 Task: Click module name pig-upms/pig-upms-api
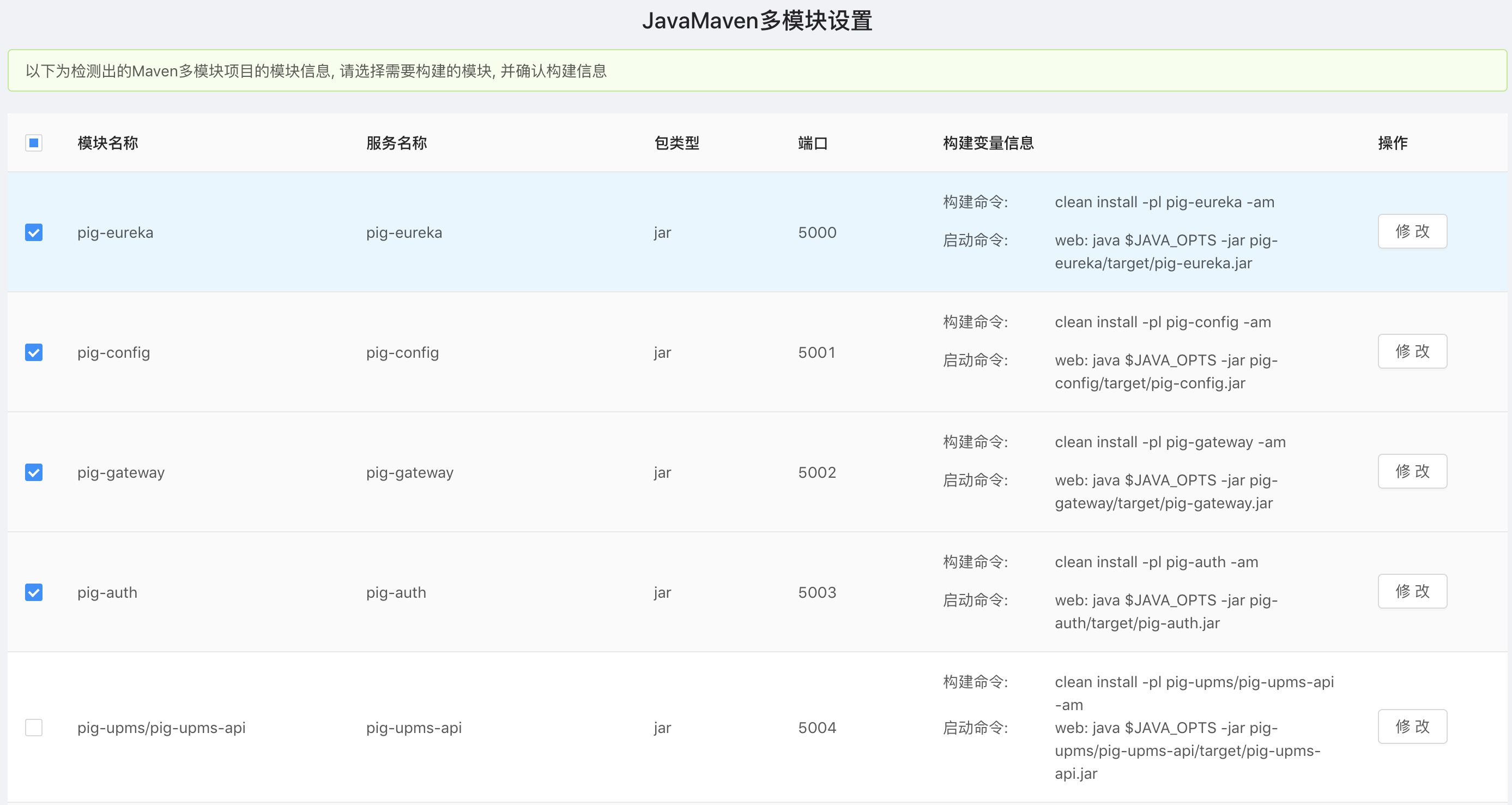coord(161,728)
